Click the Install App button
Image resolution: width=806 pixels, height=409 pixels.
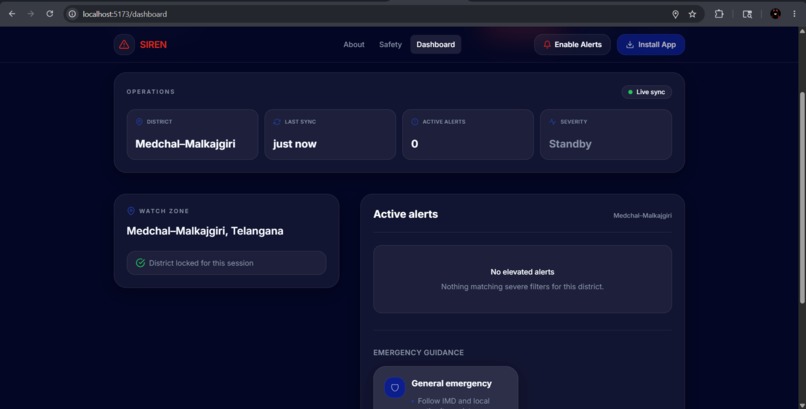[651, 45]
